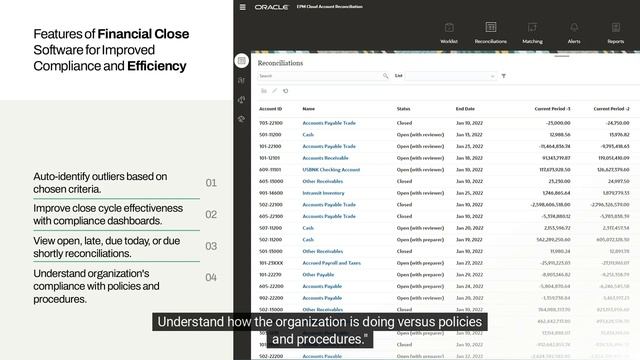Select account ID 609-11101
The image size is (640, 360).
click(x=270, y=170)
